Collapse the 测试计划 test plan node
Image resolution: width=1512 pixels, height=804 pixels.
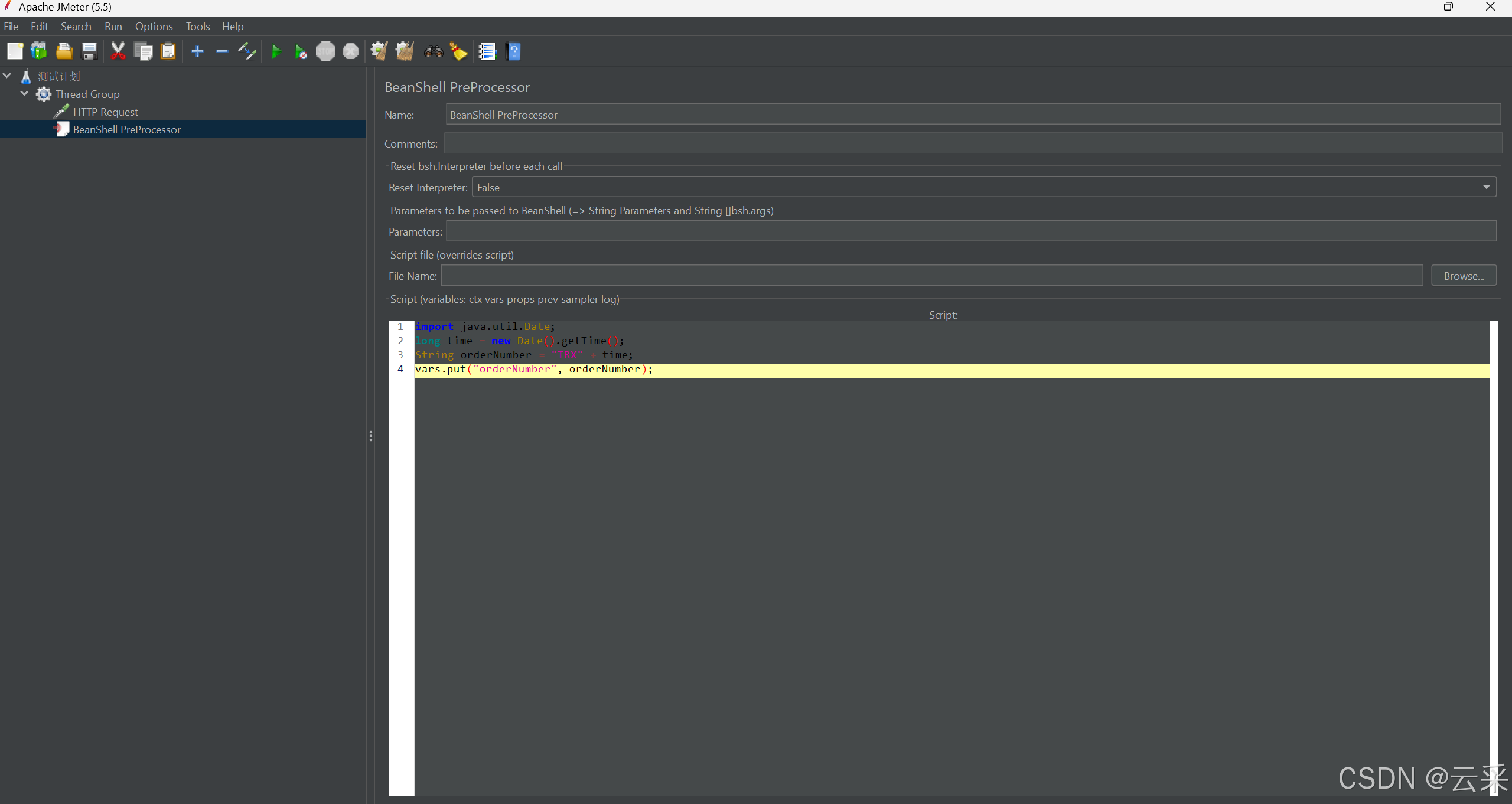point(7,76)
